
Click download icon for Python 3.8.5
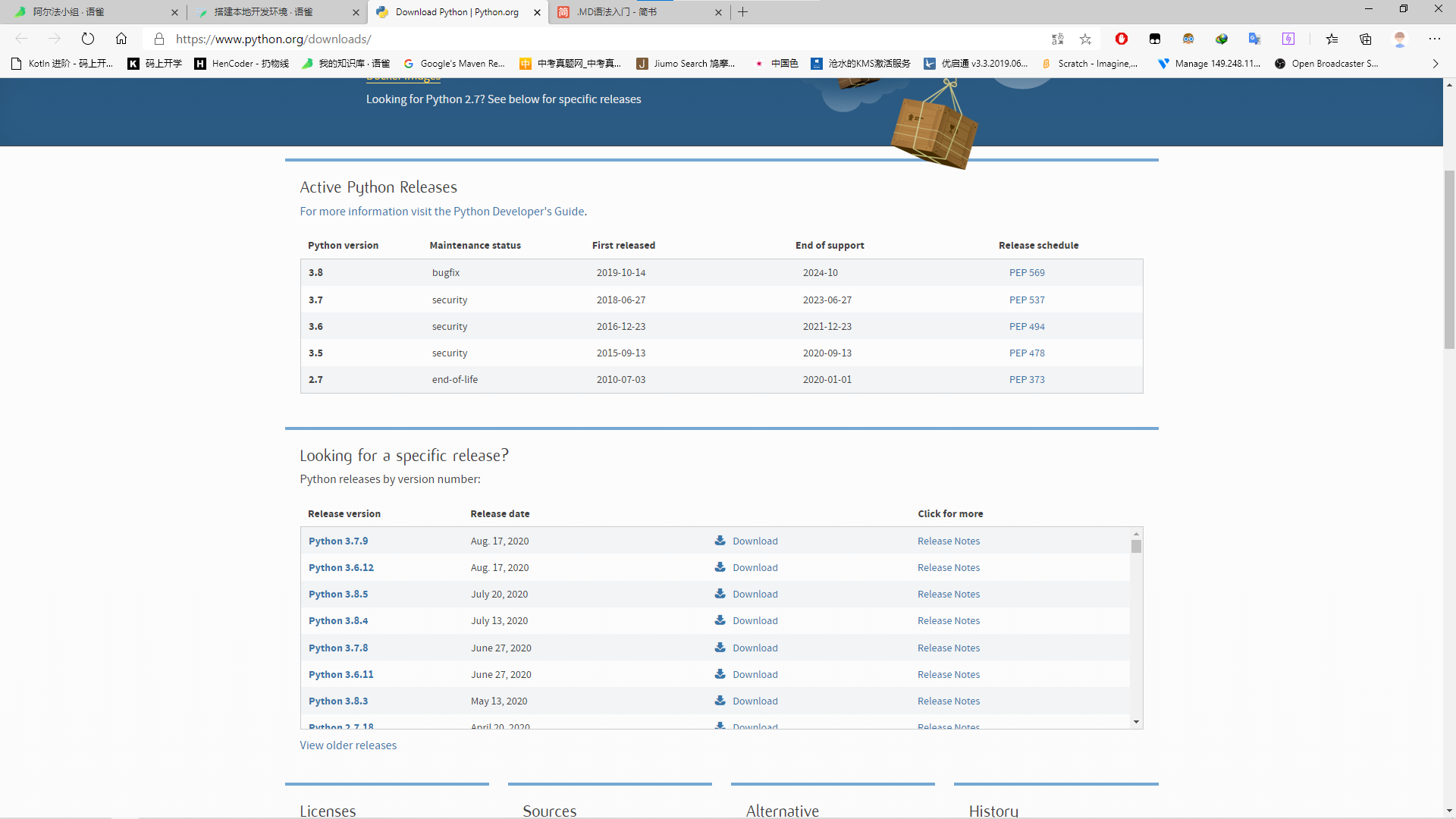[720, 594]
